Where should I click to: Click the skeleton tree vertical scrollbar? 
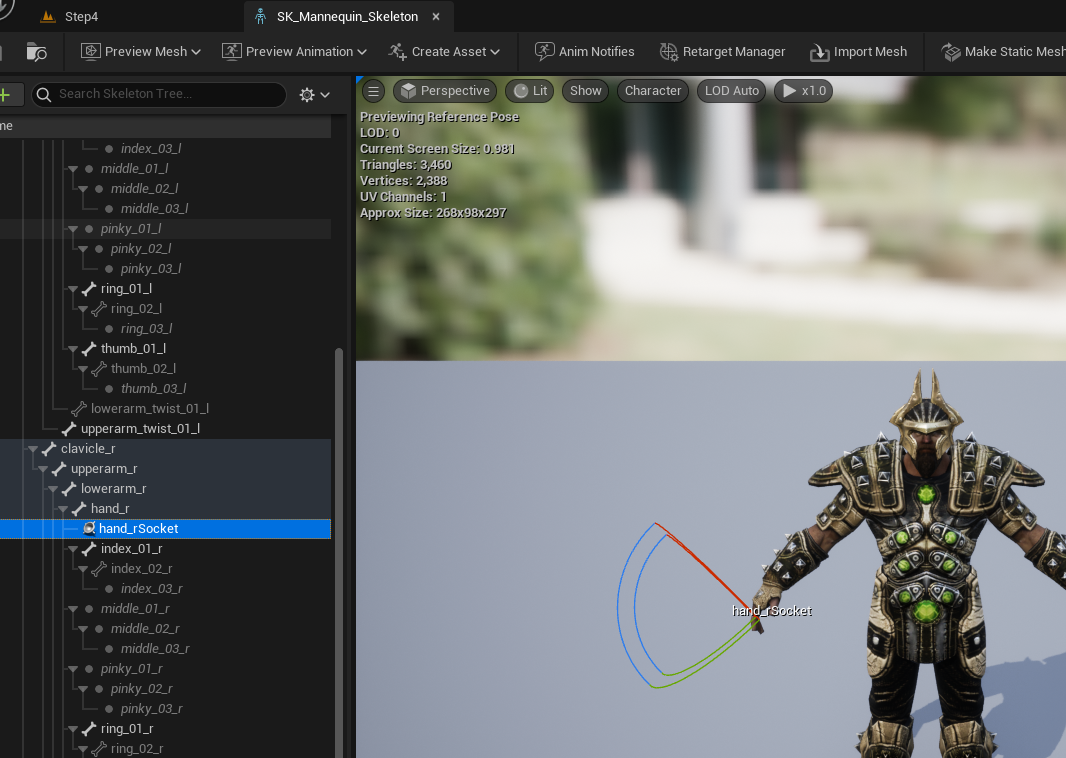click(x=339, y=552)
